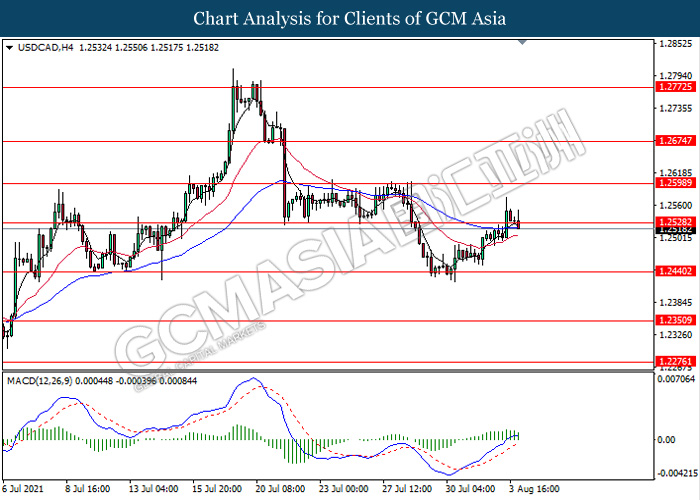Click the 1.27355 price scale value

click(x=676, y=108)
